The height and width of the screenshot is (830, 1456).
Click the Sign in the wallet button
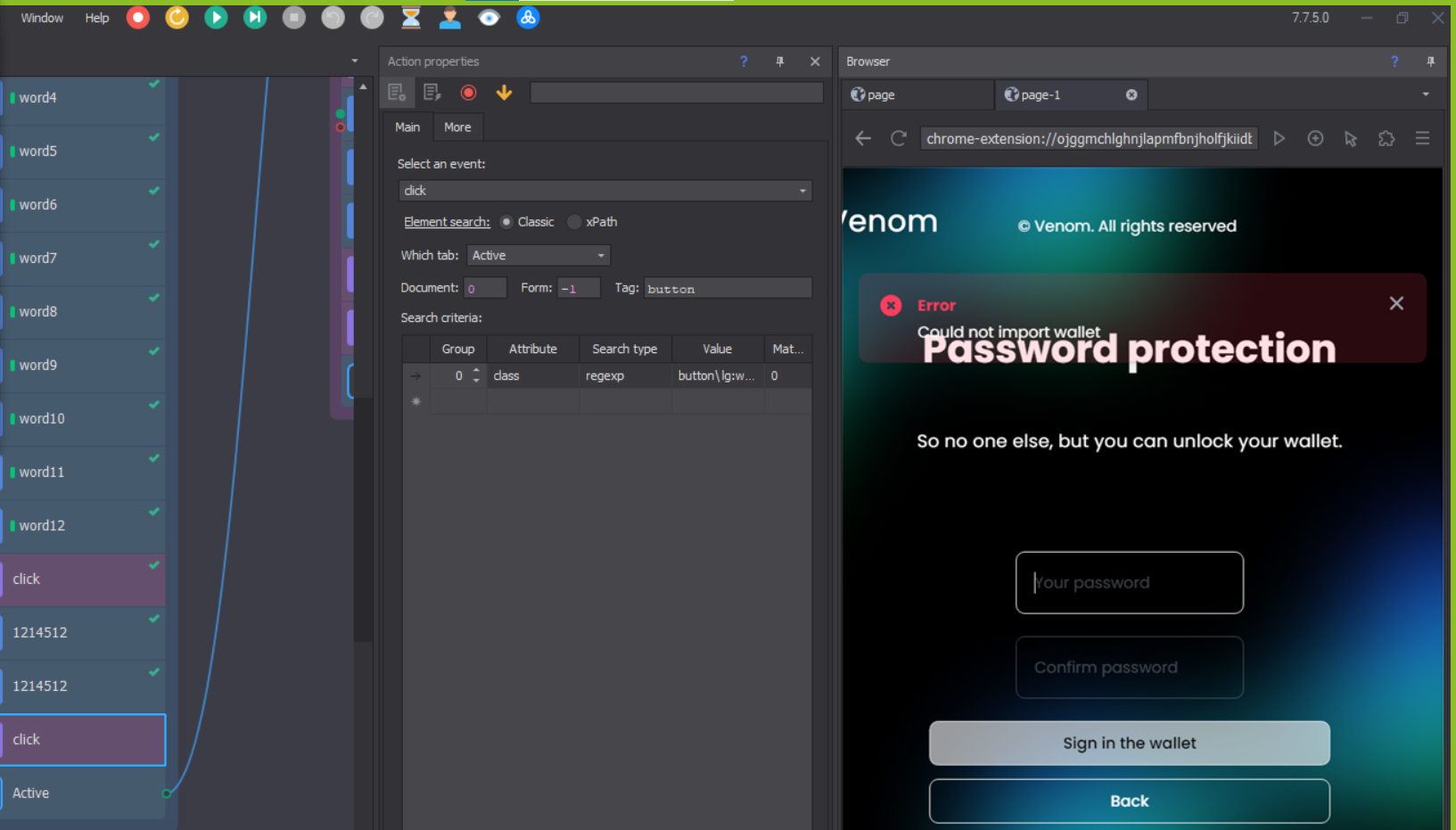point(1129,744)
